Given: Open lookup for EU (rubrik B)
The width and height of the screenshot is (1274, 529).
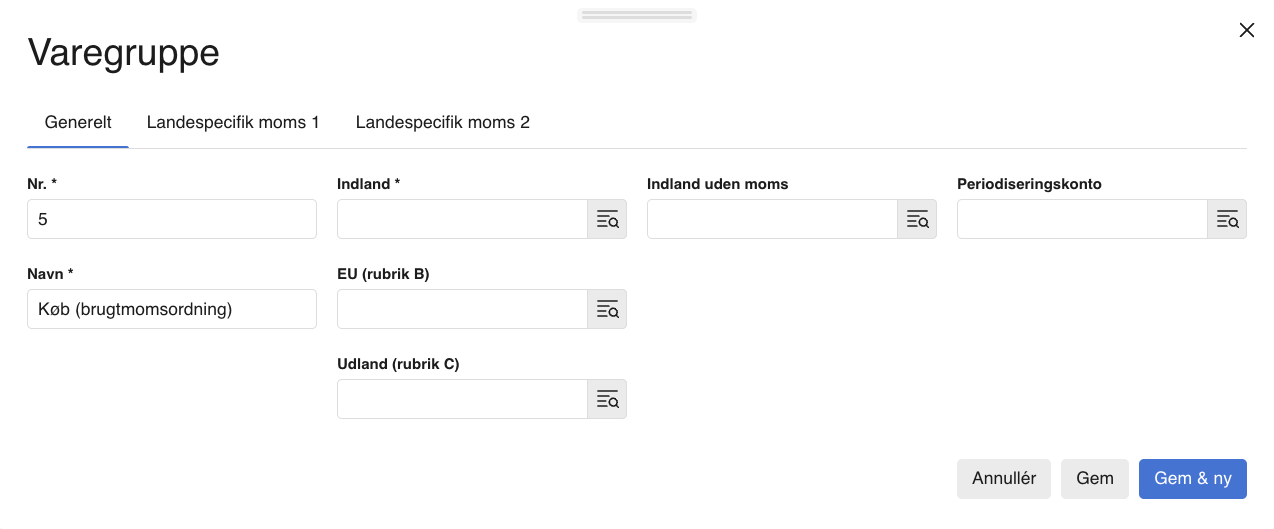Looking at the screenshot, I should 607,309.
